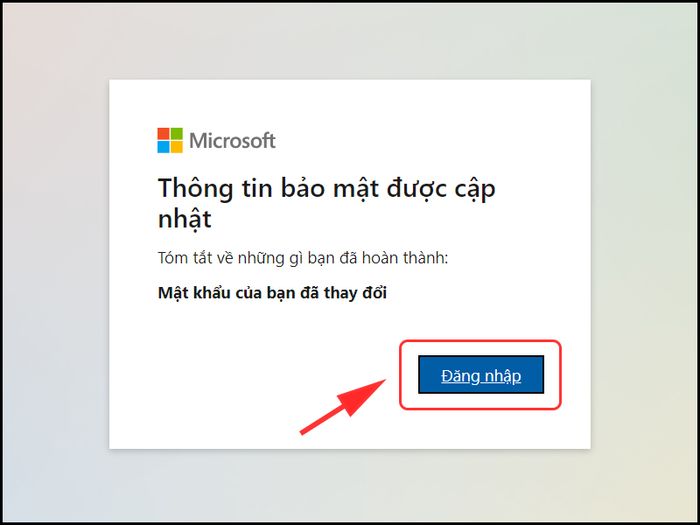Click the green square in Microsoft logo
This screenshot has width=700, height=525.
(x=176, y=134)
